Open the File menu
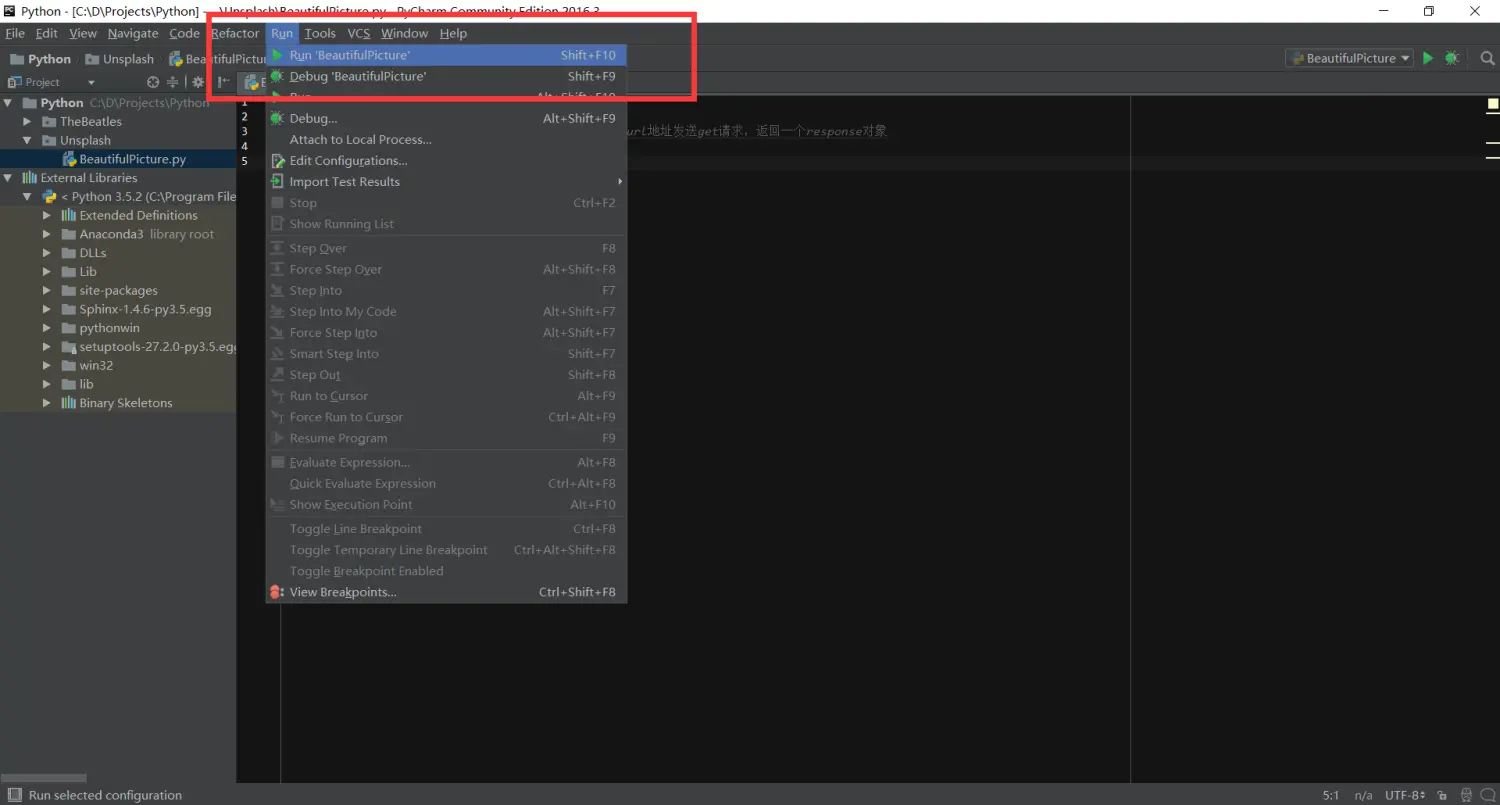1500x805 pixels. pos(15,33)
